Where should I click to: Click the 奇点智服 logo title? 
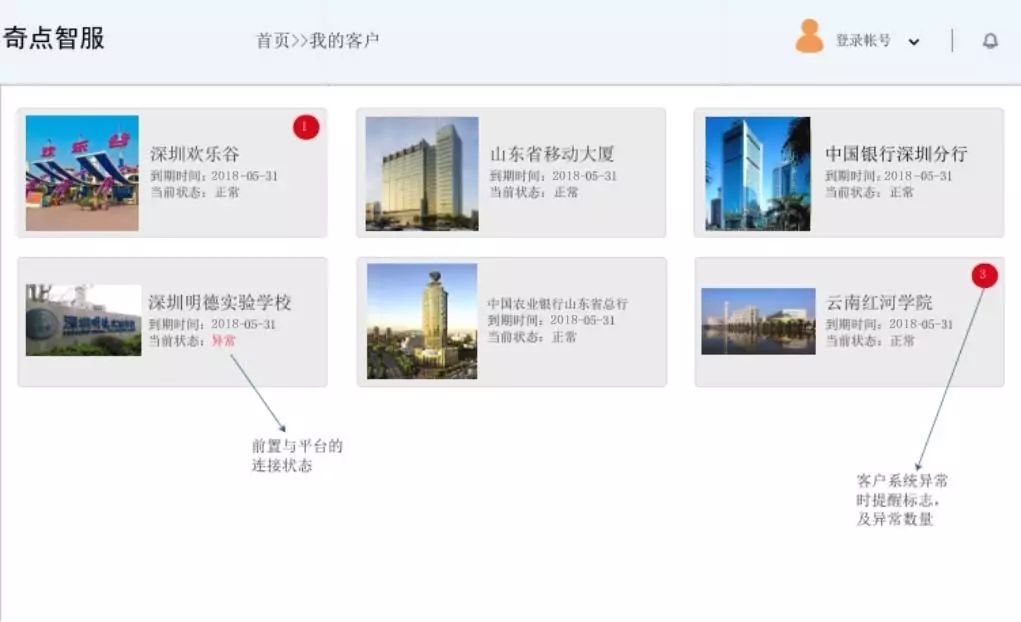(x=54, y=39)
